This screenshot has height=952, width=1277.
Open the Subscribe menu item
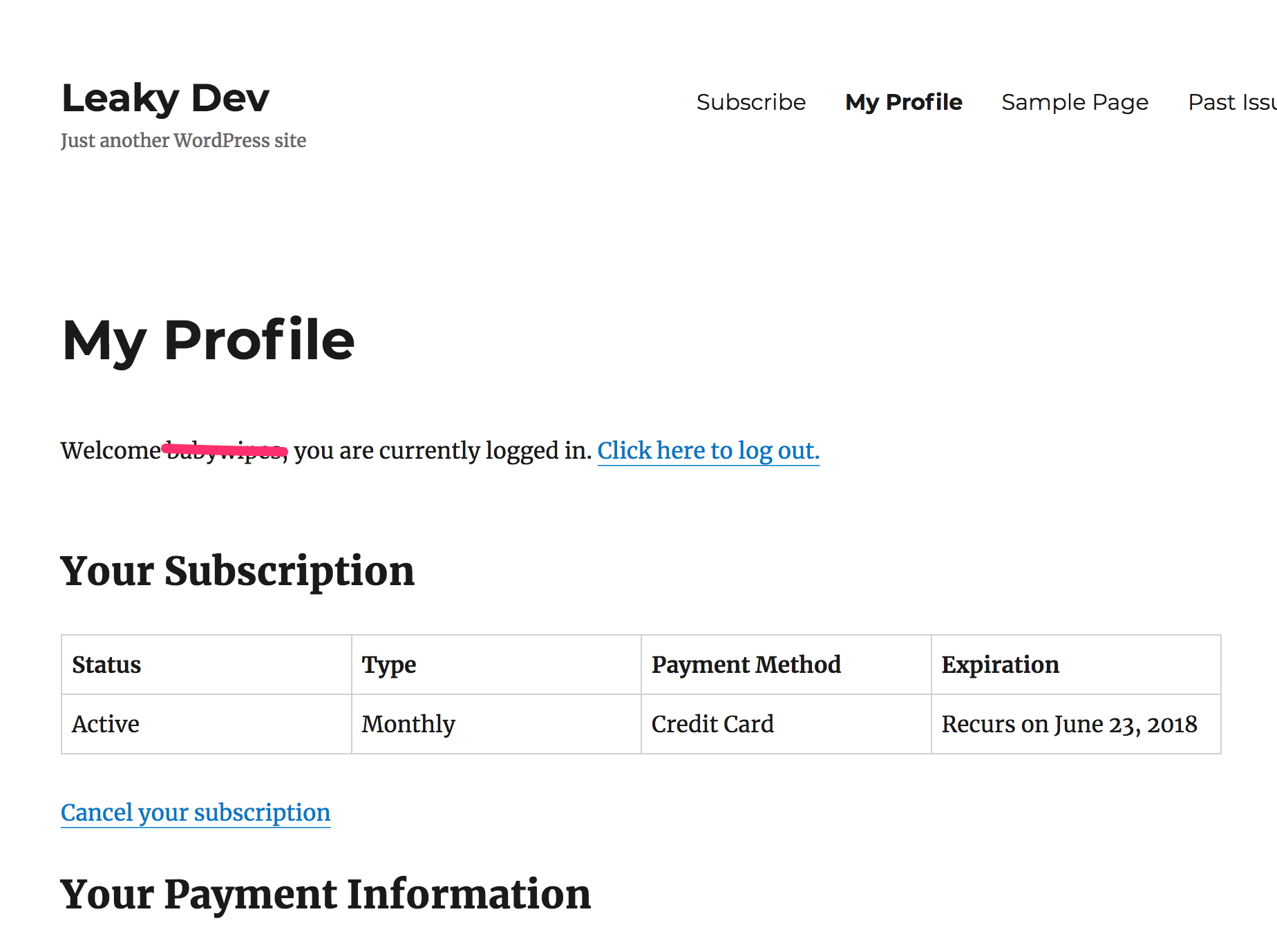point(750,102)
